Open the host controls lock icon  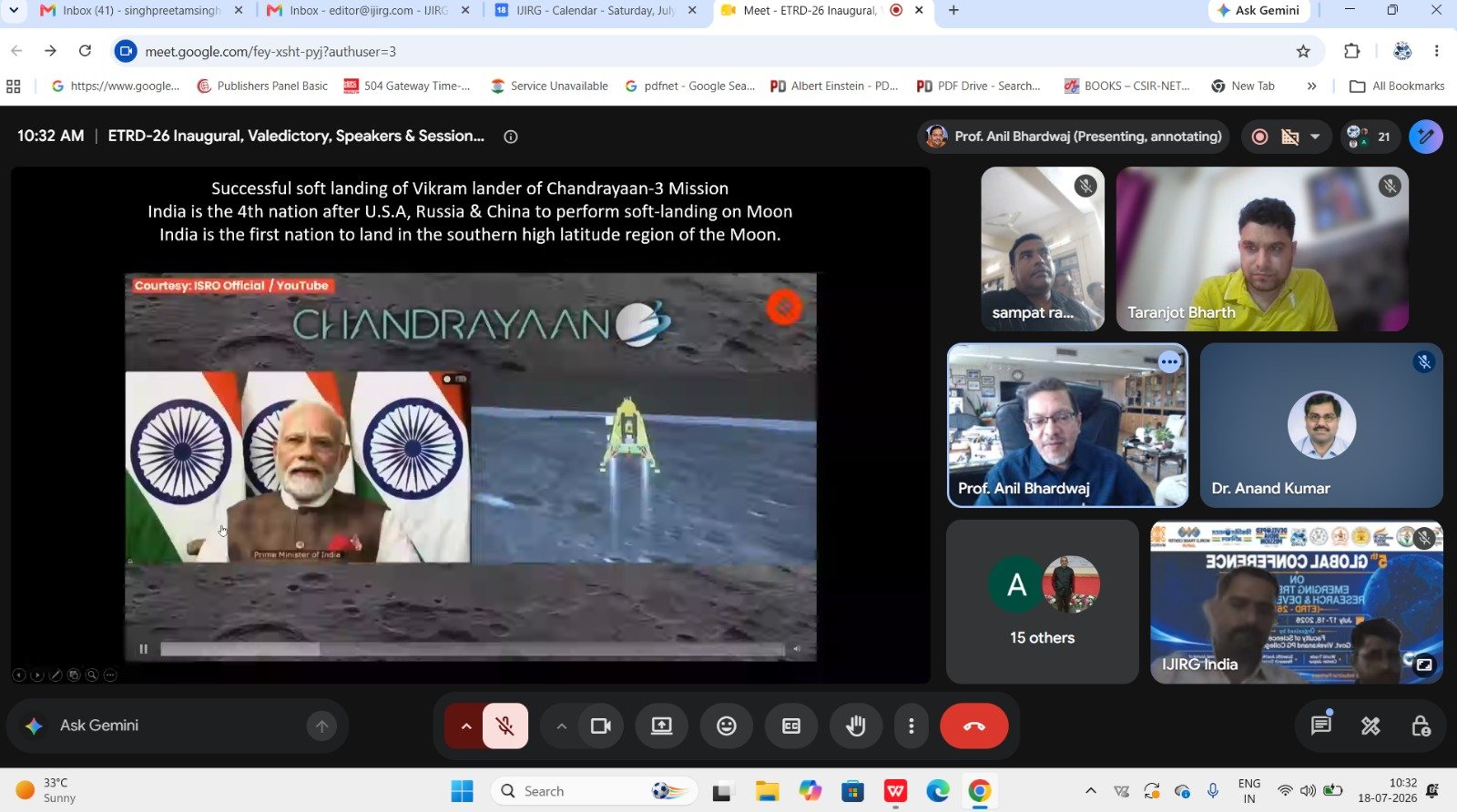tap(1421, 726)
